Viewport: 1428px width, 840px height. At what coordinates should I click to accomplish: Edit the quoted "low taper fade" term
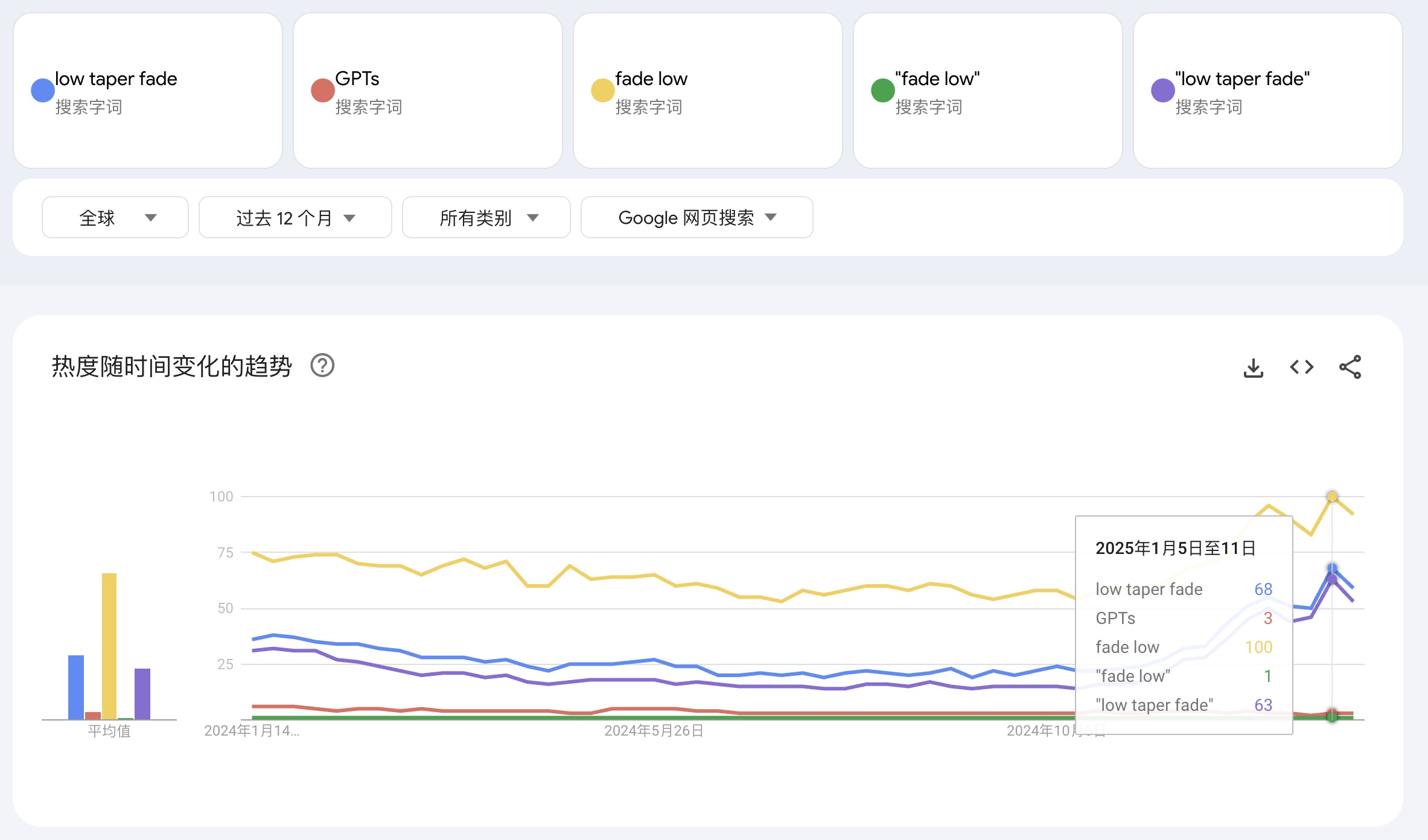pos(1268,91)
